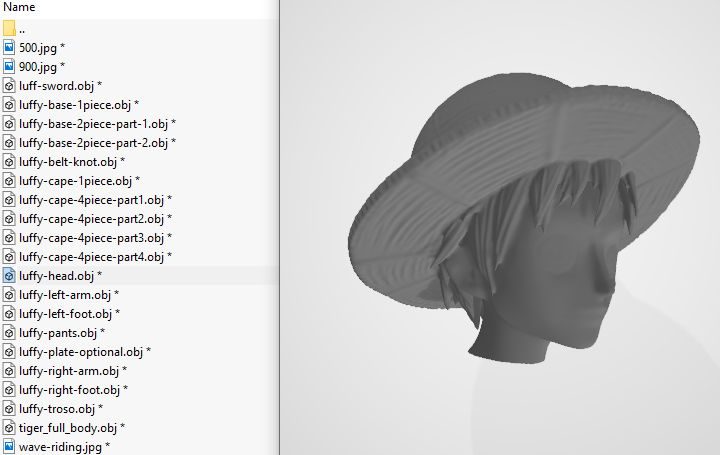Click the luffy-cape-4piece-part2.obj file icon

(x=9, y=219)
